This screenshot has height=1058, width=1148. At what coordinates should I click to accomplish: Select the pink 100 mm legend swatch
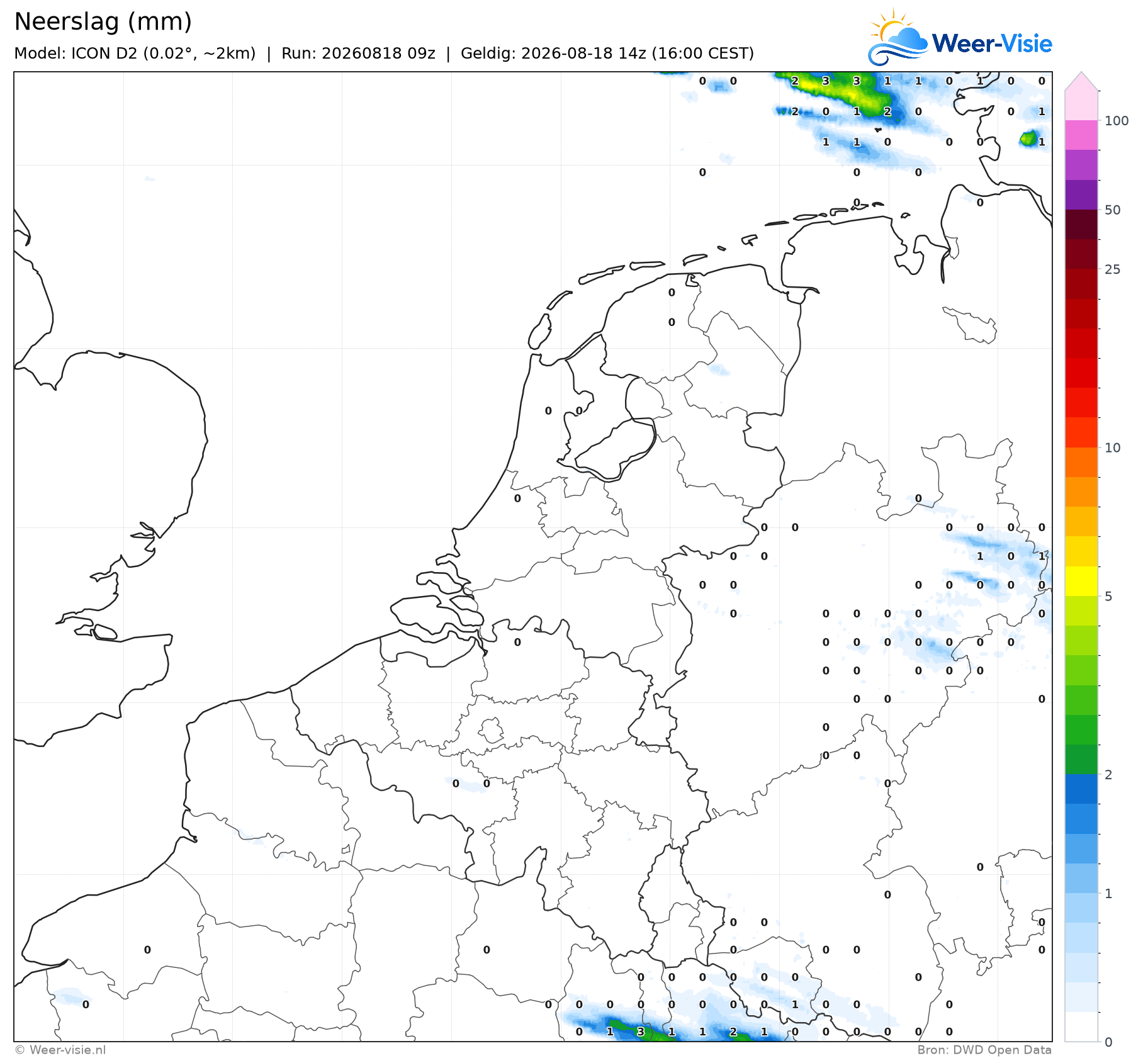(1081, 135)
